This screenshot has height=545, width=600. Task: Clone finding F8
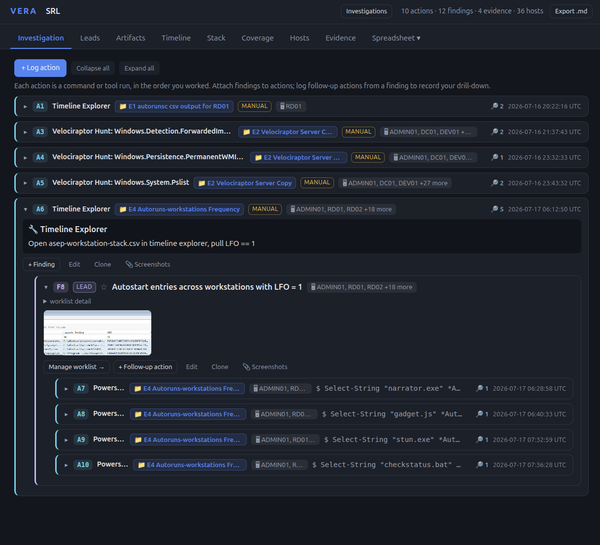pos(220,367)
